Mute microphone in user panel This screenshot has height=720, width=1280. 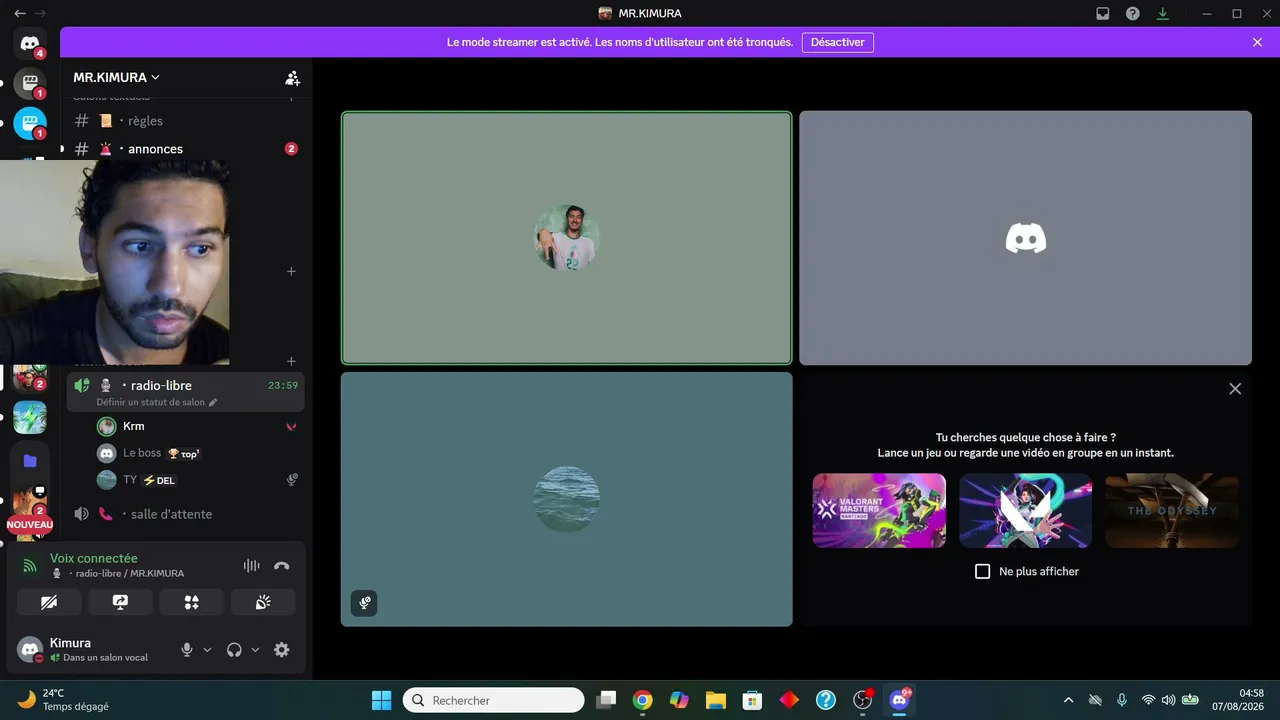point(186,650)
